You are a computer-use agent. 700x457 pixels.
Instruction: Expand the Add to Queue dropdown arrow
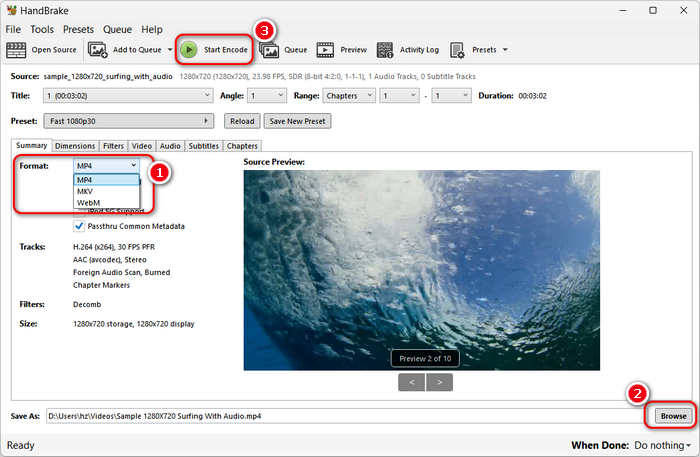[170, 50]
